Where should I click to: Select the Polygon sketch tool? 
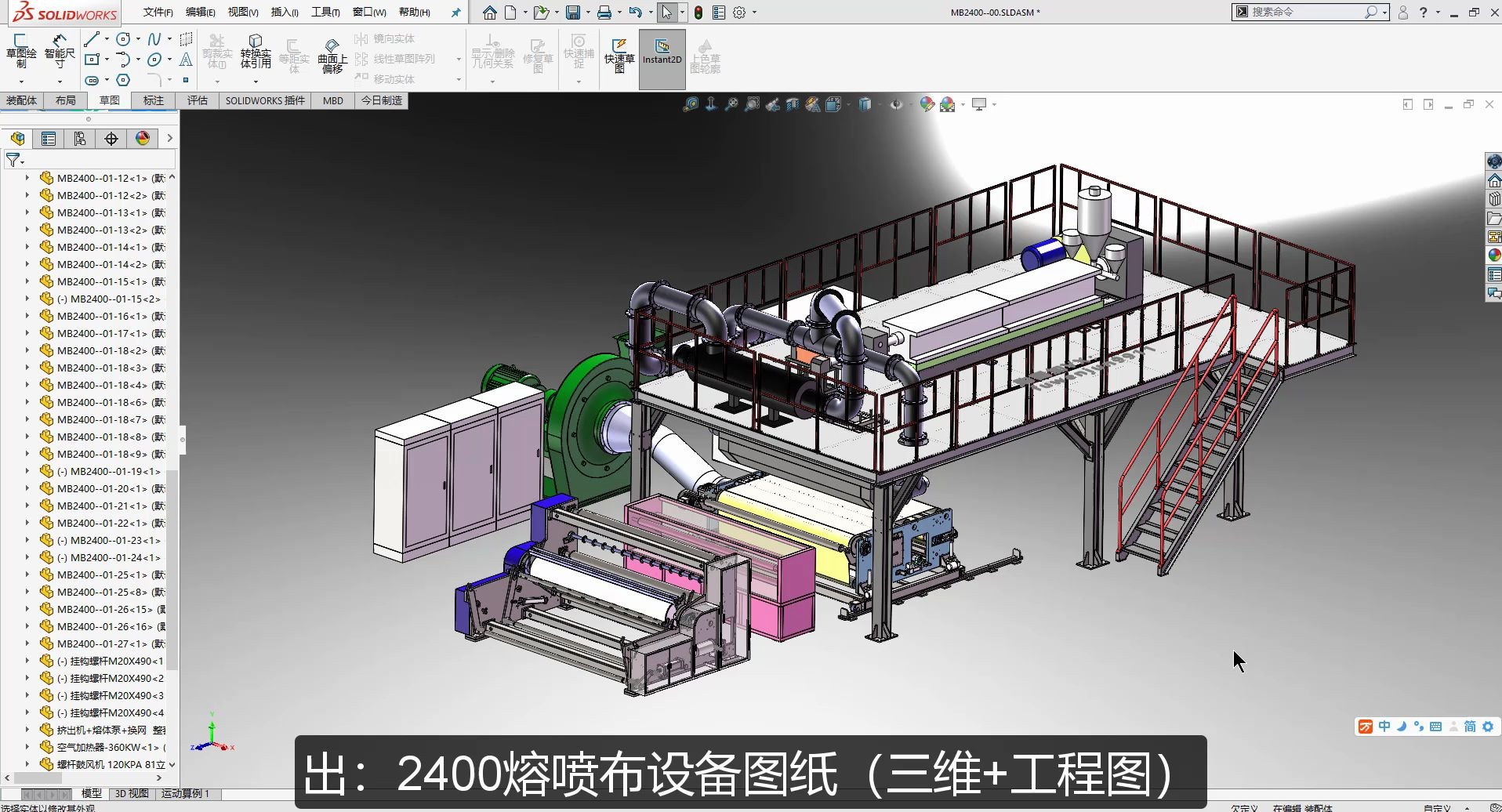pyautogui.click(x=123, y=80)
